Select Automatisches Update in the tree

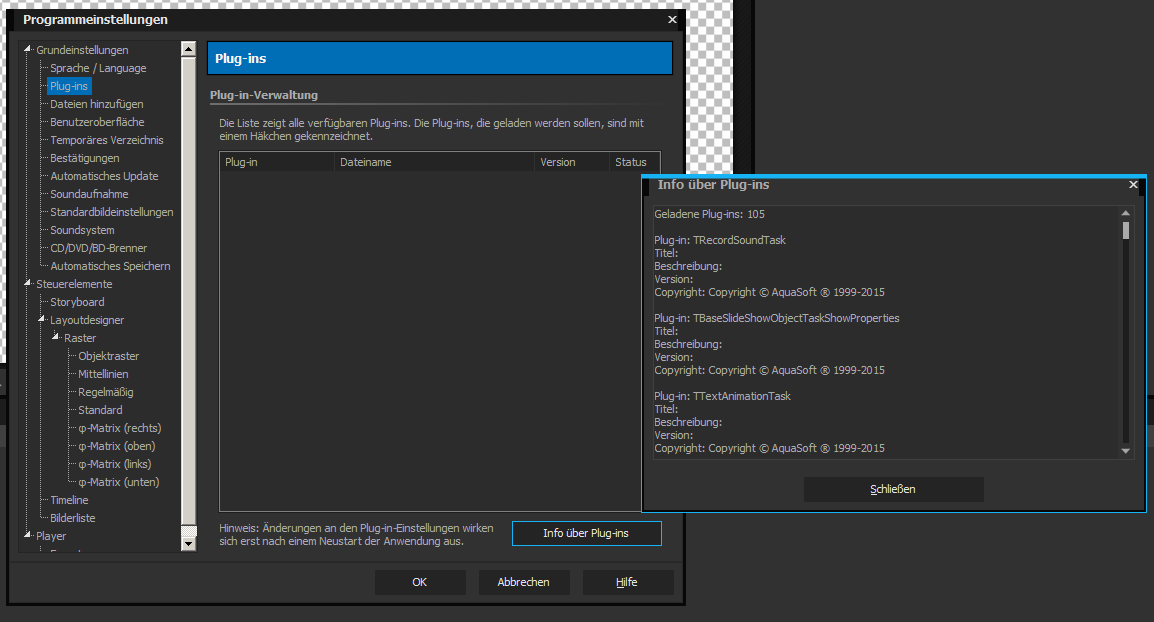click(x=104, y=176)
